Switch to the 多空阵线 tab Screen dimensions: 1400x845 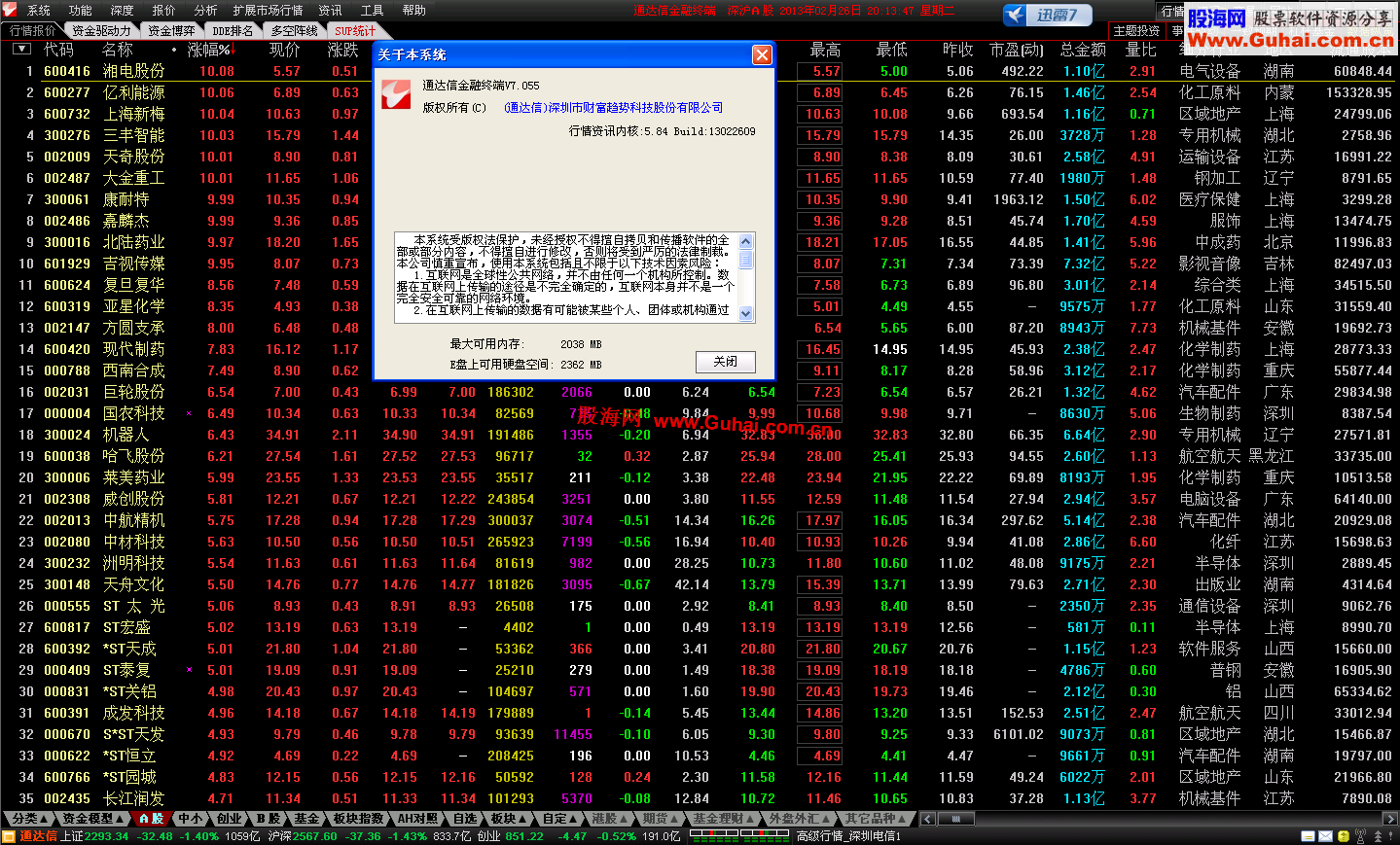pyautogui.click(x=295, y=31)
